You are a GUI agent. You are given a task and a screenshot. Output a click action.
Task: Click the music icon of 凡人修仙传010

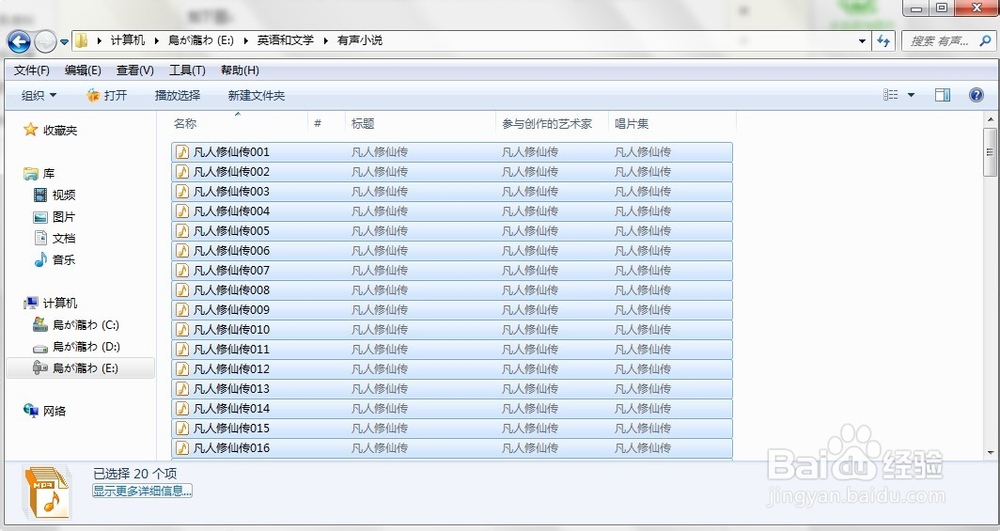click(x=182, y=330)
